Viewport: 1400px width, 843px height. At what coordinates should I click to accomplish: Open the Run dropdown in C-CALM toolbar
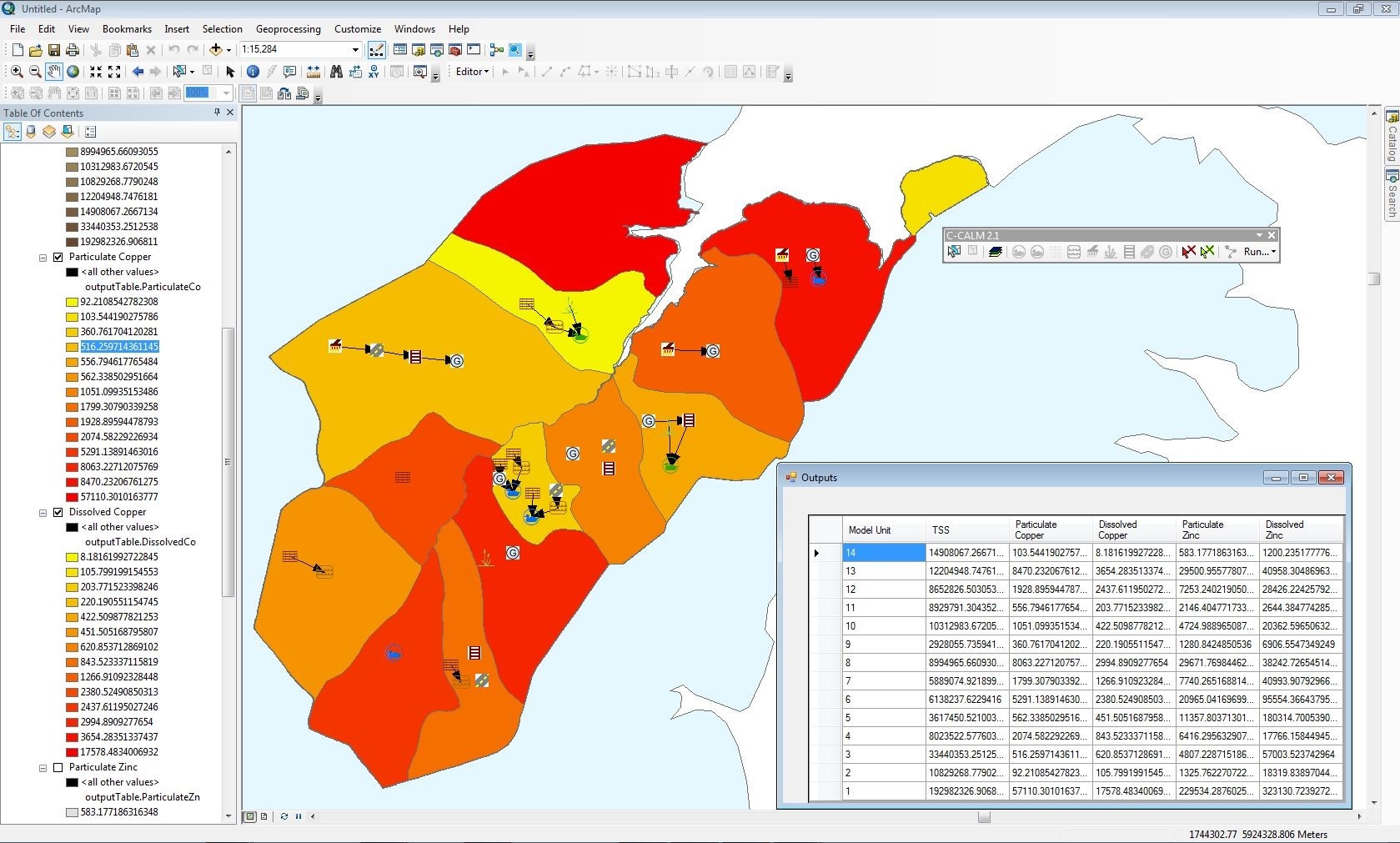[x=1259, y=252]
